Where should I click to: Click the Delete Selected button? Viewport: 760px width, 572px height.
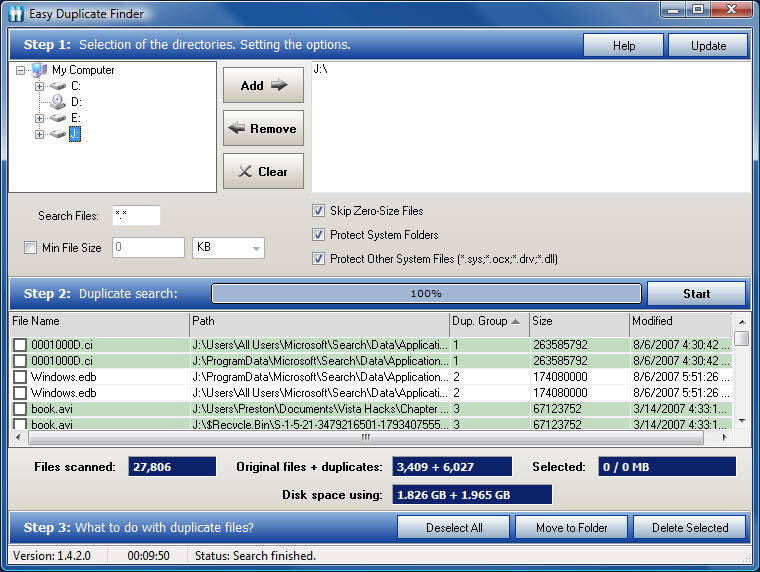[689, 527]
